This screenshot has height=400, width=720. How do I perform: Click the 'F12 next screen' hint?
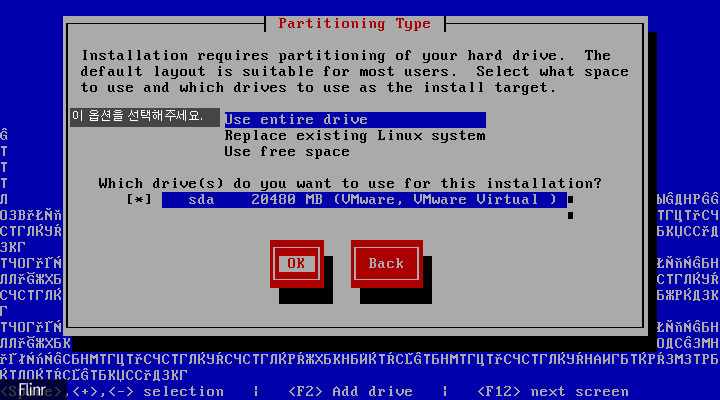553,392
